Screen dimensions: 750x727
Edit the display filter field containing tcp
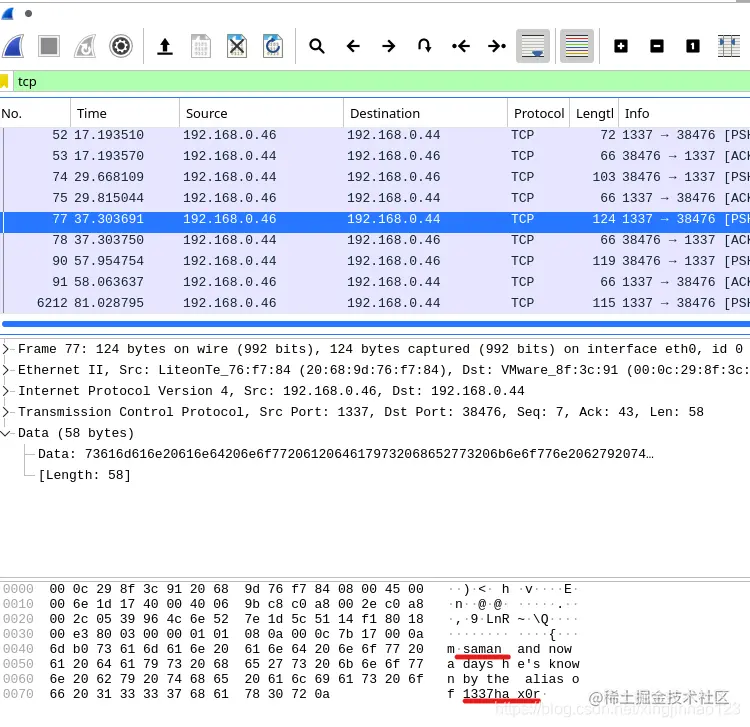(x=382, y=81)
